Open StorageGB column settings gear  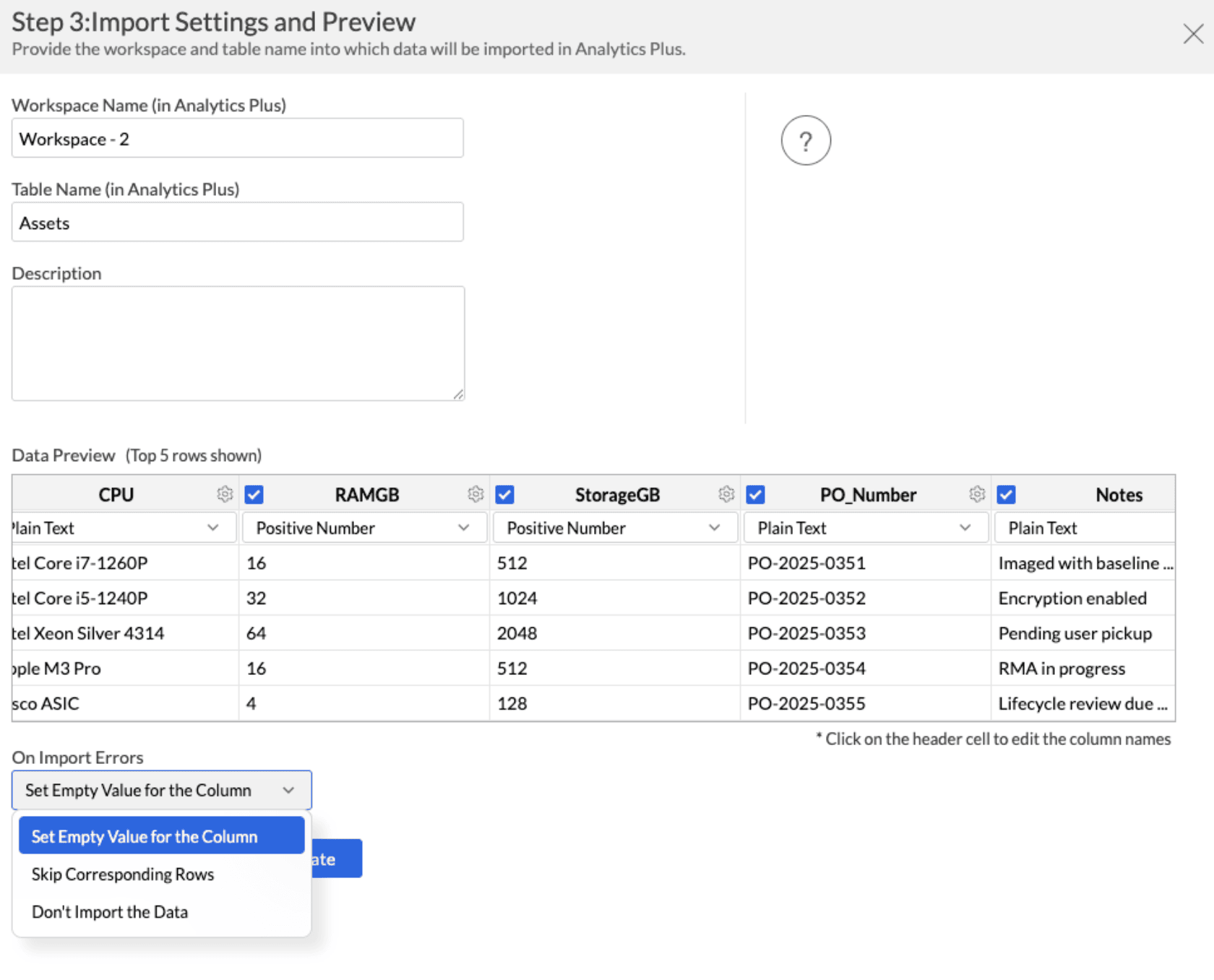coord(726,494)
